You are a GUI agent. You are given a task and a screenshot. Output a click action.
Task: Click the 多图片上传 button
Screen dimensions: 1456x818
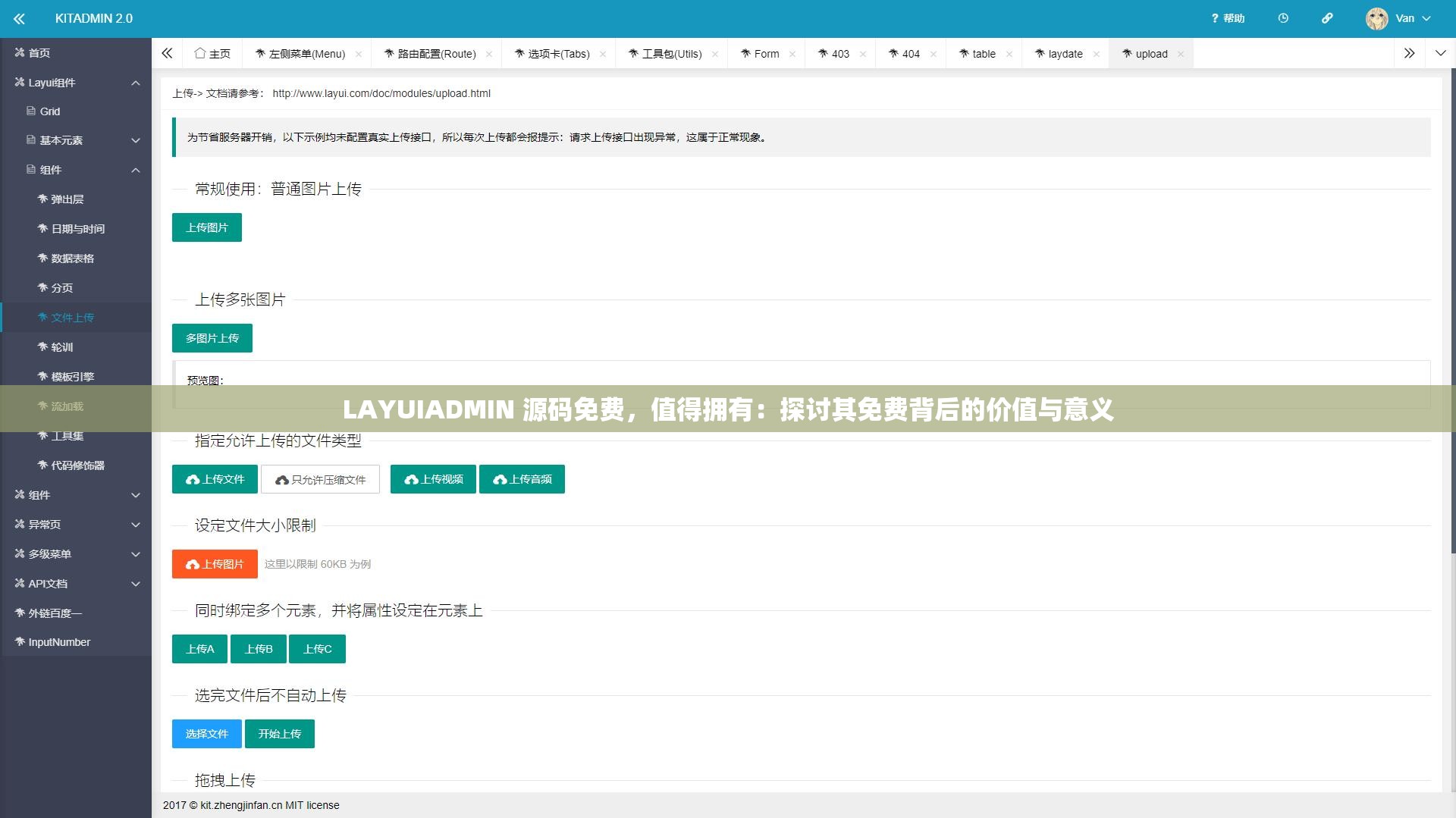click(212, 338)
